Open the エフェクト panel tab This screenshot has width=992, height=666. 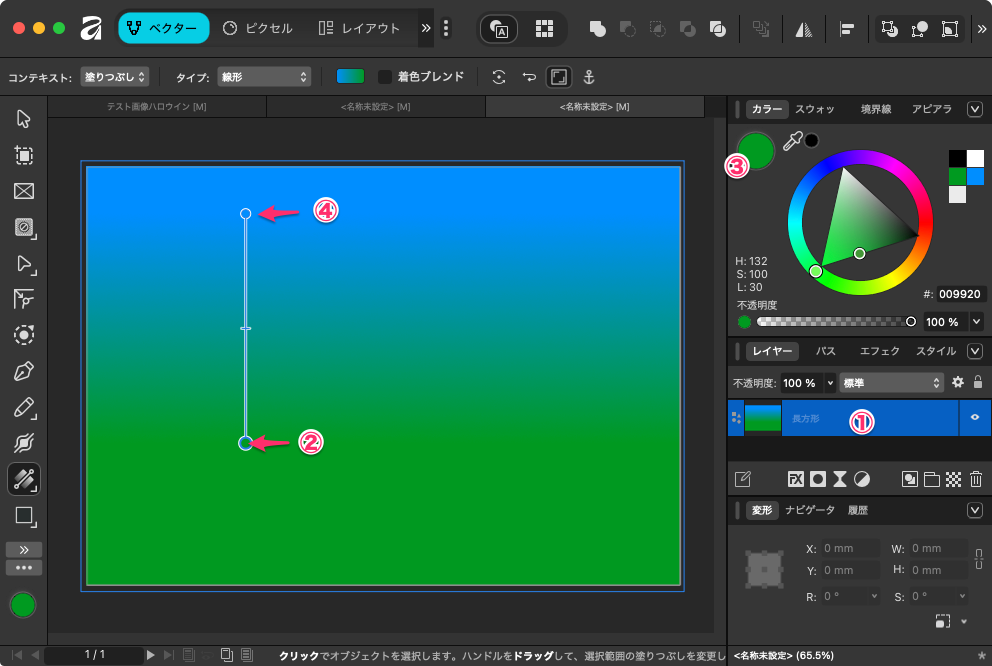(880, 351)
